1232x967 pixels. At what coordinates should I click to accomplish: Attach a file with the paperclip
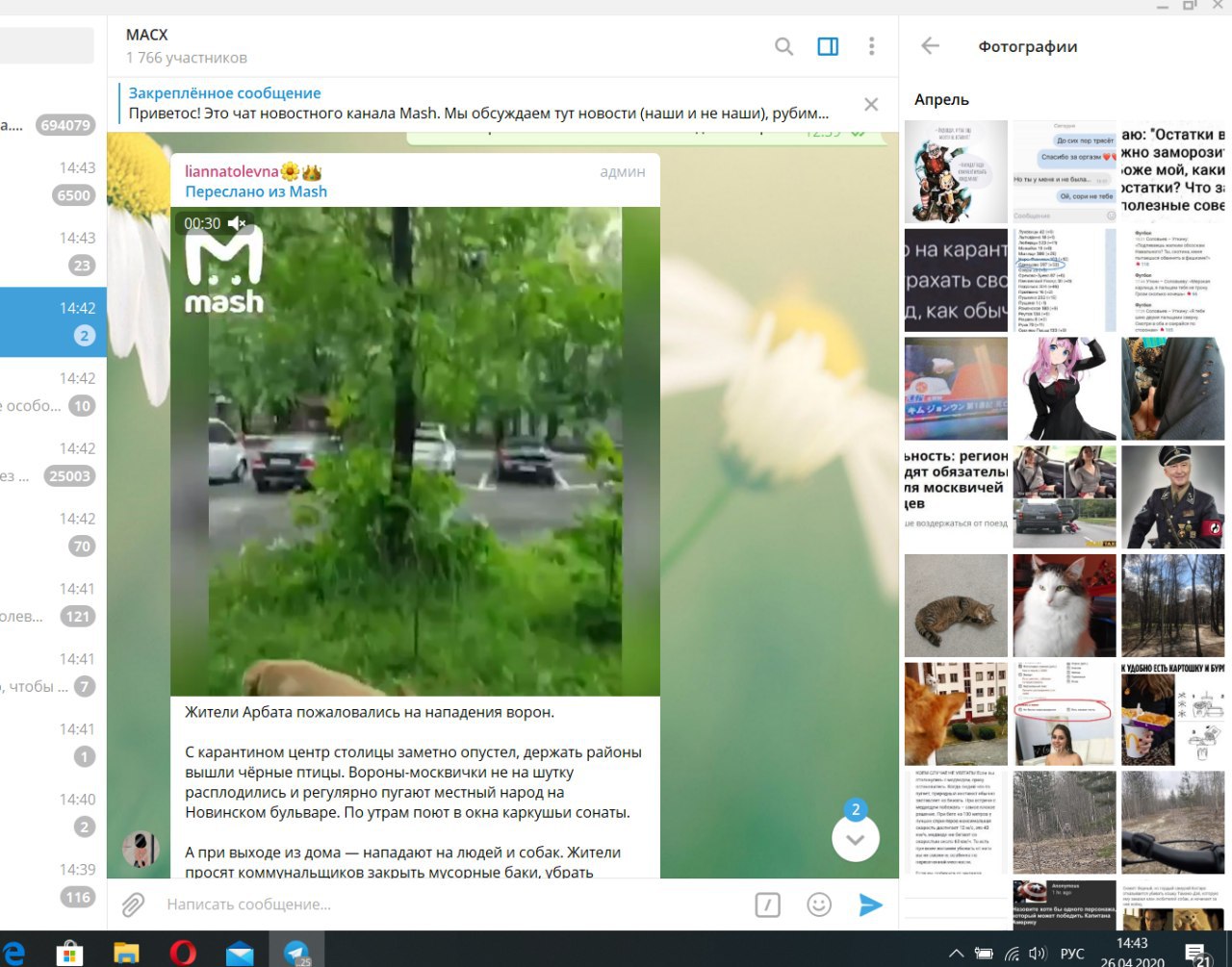click(x=133, y=904)
